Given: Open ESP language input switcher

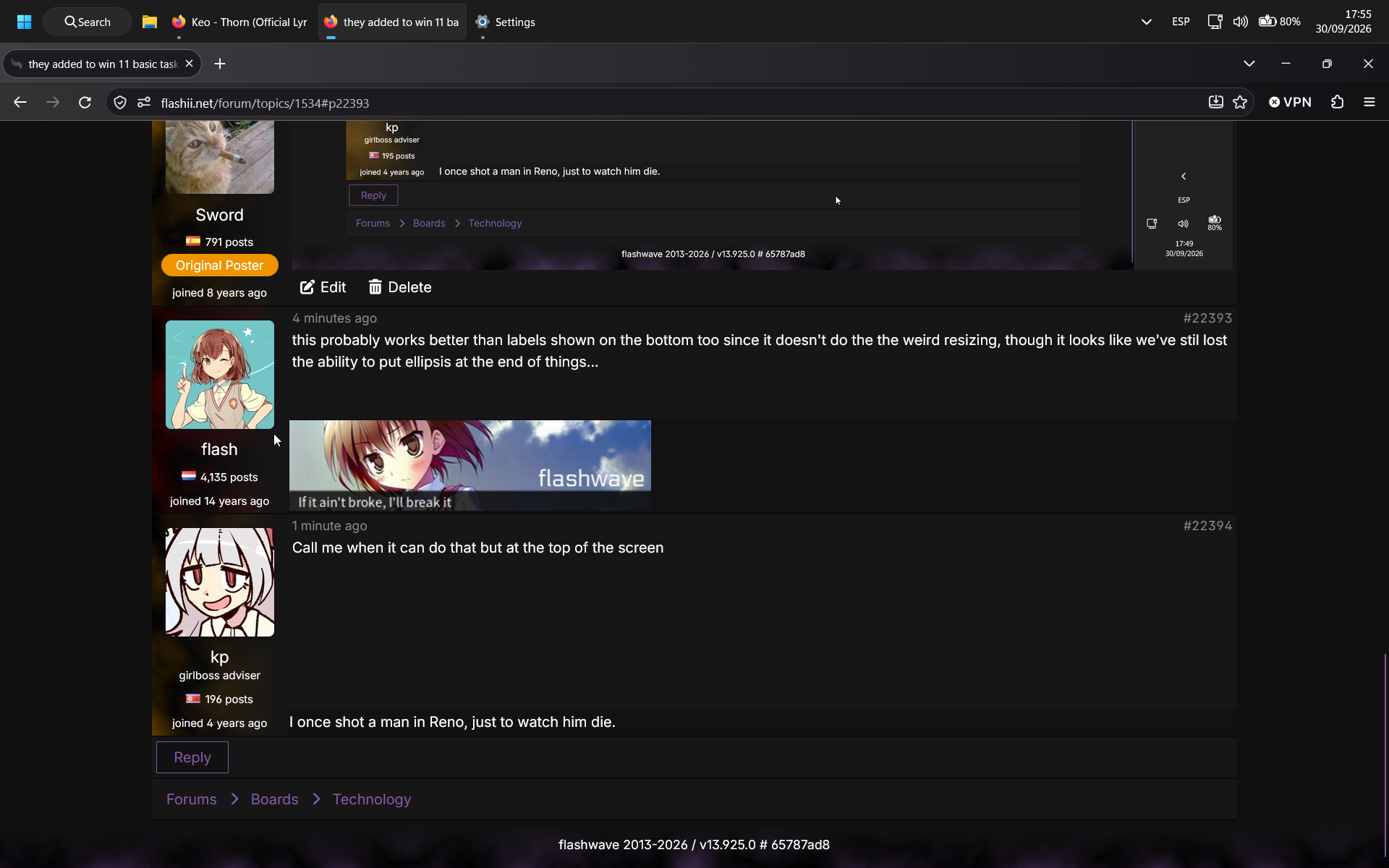Looking at the screenshot, I should (1181, 22).
